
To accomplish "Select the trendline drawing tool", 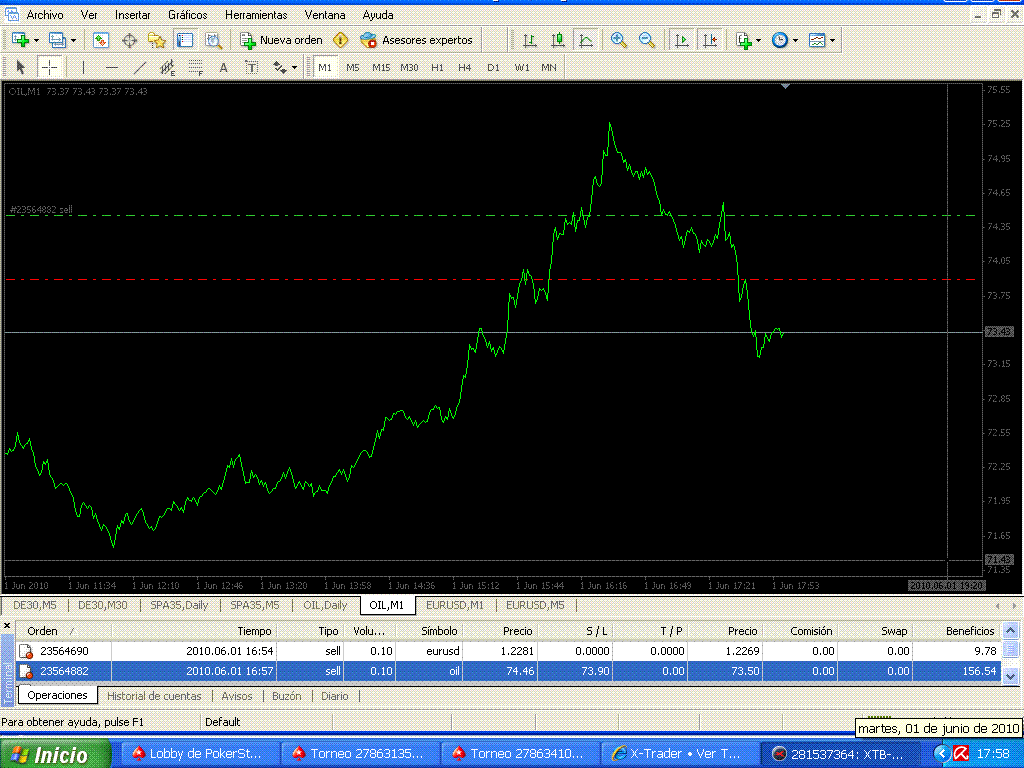I will [x=140, y=67].
